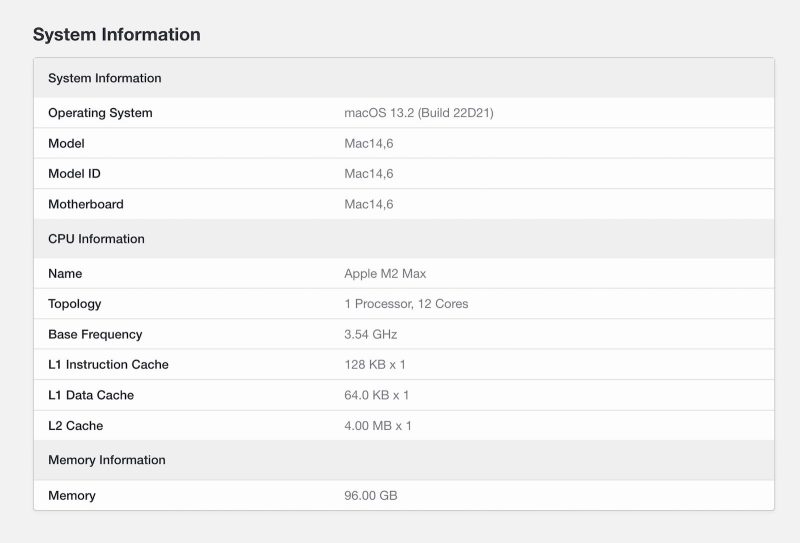The width and height of the screenshot is (800, 543).
Task: Select 'Mac14,6' value in the Model ID row
Action: pyautogui.click(x=369, y=174)
